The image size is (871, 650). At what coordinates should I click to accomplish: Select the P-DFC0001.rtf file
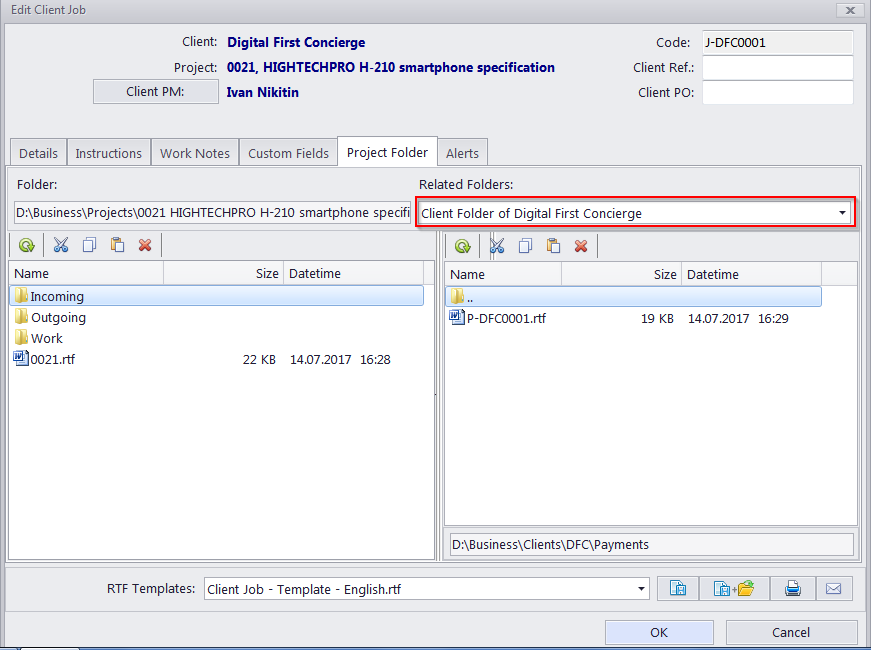(633, 318)
